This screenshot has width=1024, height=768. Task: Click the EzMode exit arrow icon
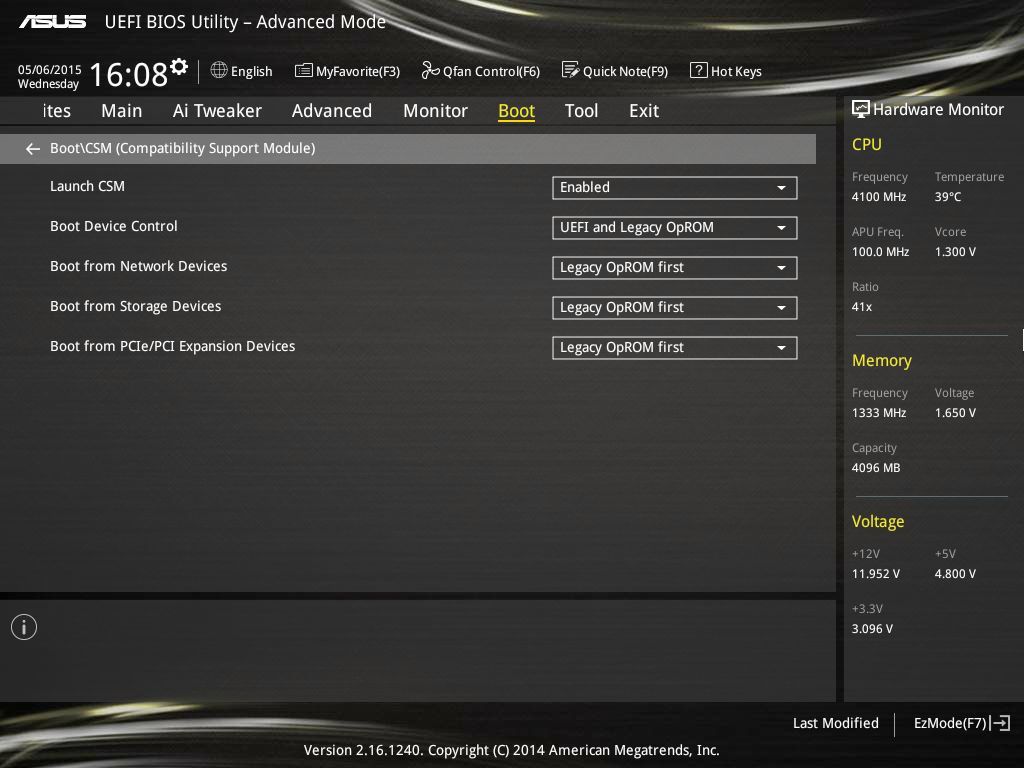coord(1000,723)
